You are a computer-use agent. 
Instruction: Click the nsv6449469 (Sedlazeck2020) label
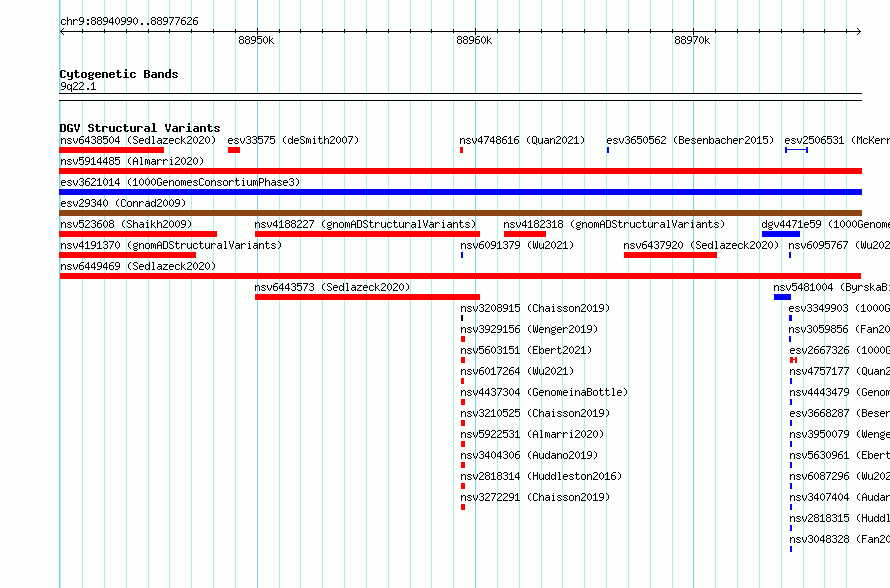(138, 266)
